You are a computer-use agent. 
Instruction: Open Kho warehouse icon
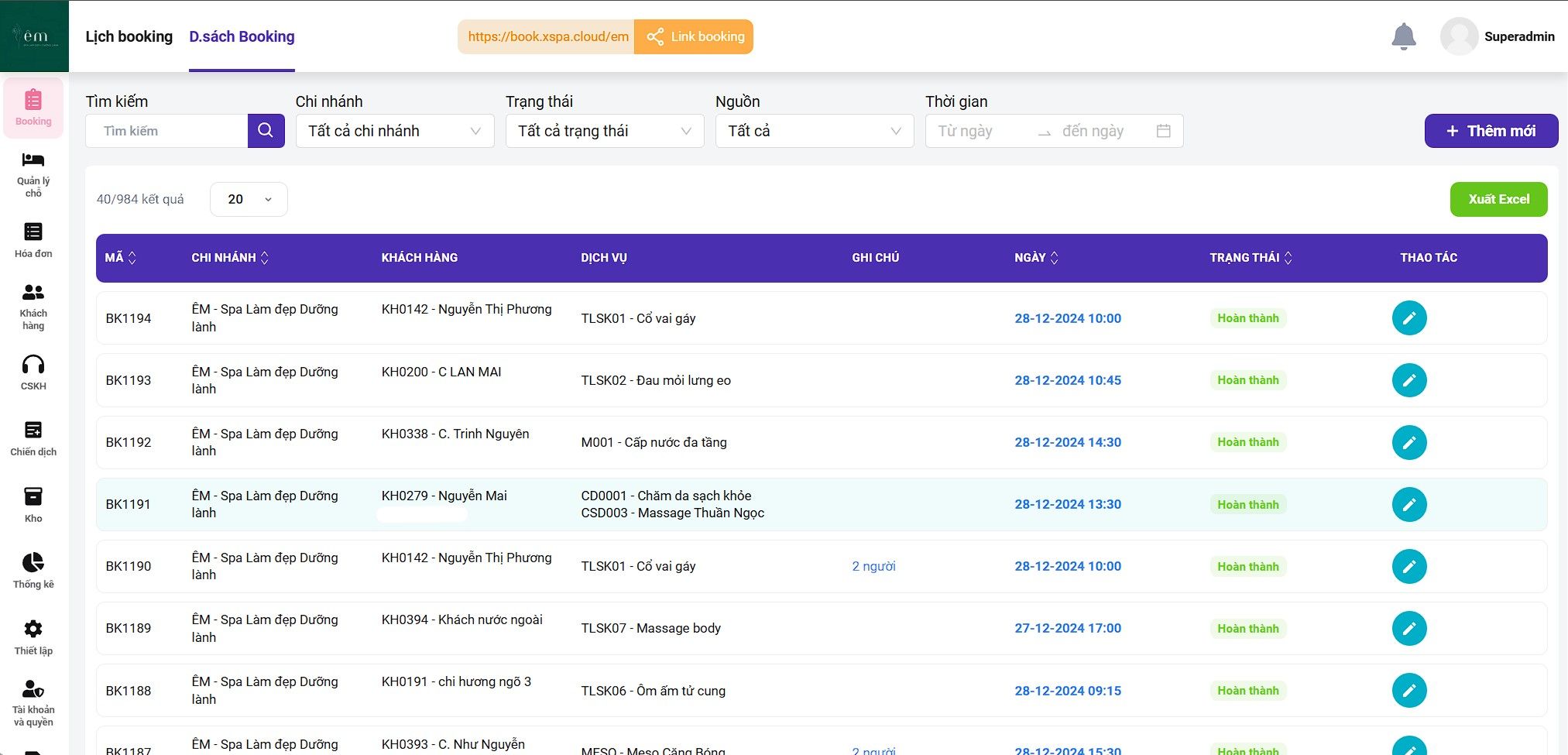pos(33,496)
